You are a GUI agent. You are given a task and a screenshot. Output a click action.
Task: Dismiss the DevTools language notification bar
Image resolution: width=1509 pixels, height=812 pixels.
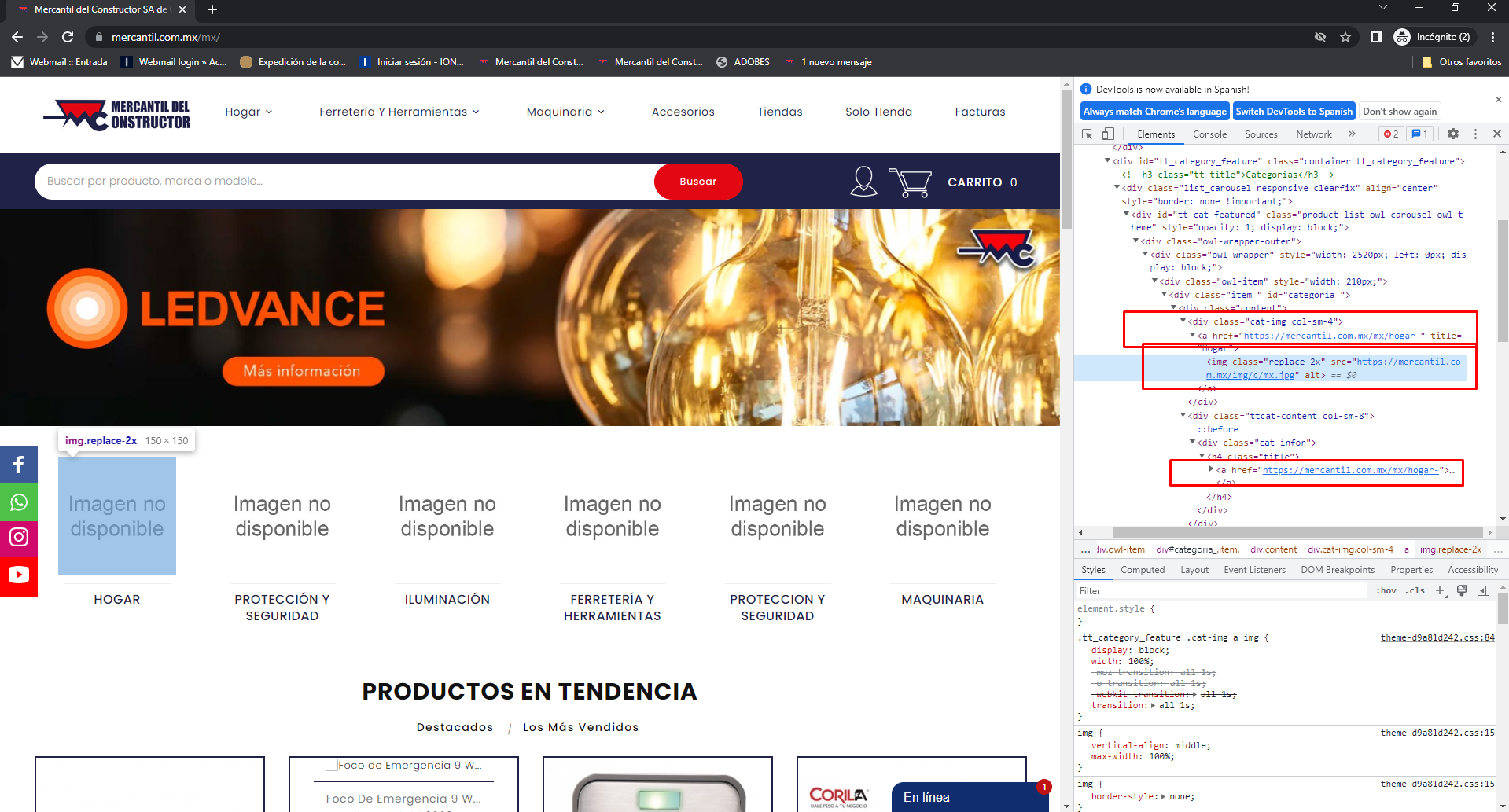point(1497,100)
